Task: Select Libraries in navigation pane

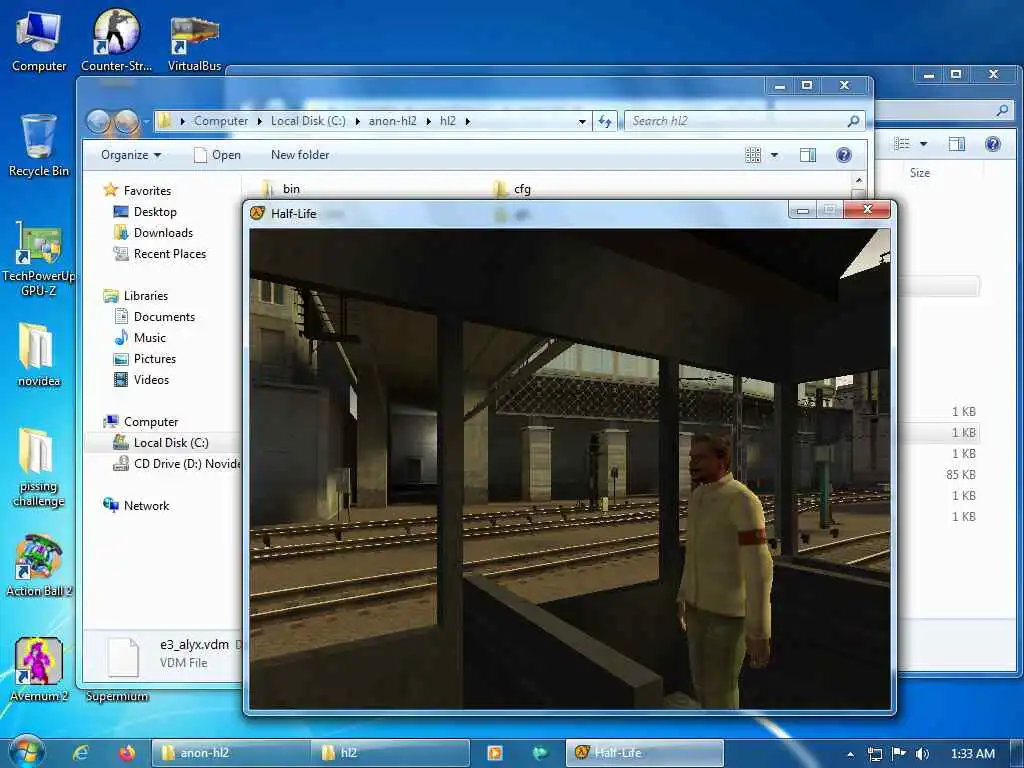Action: [x=136, y=296]
